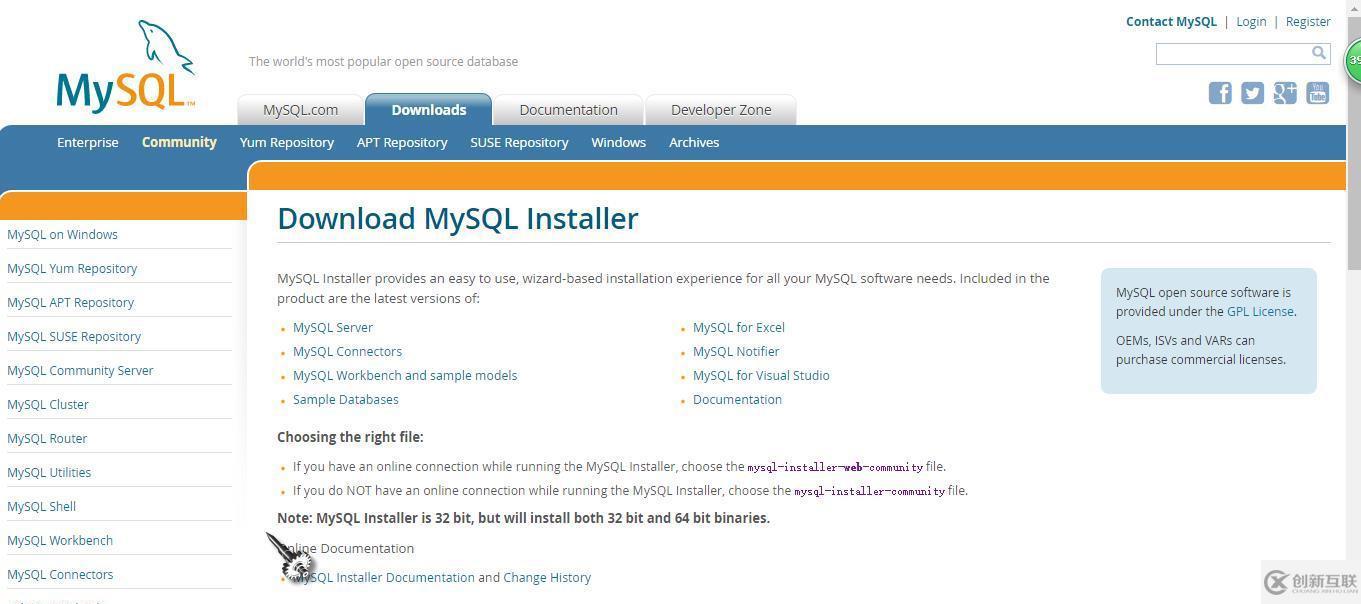The height and width of the screenshot is (604, 1361).
Task: Click the Download MySQL Installer heading
Action: (458, 218)
